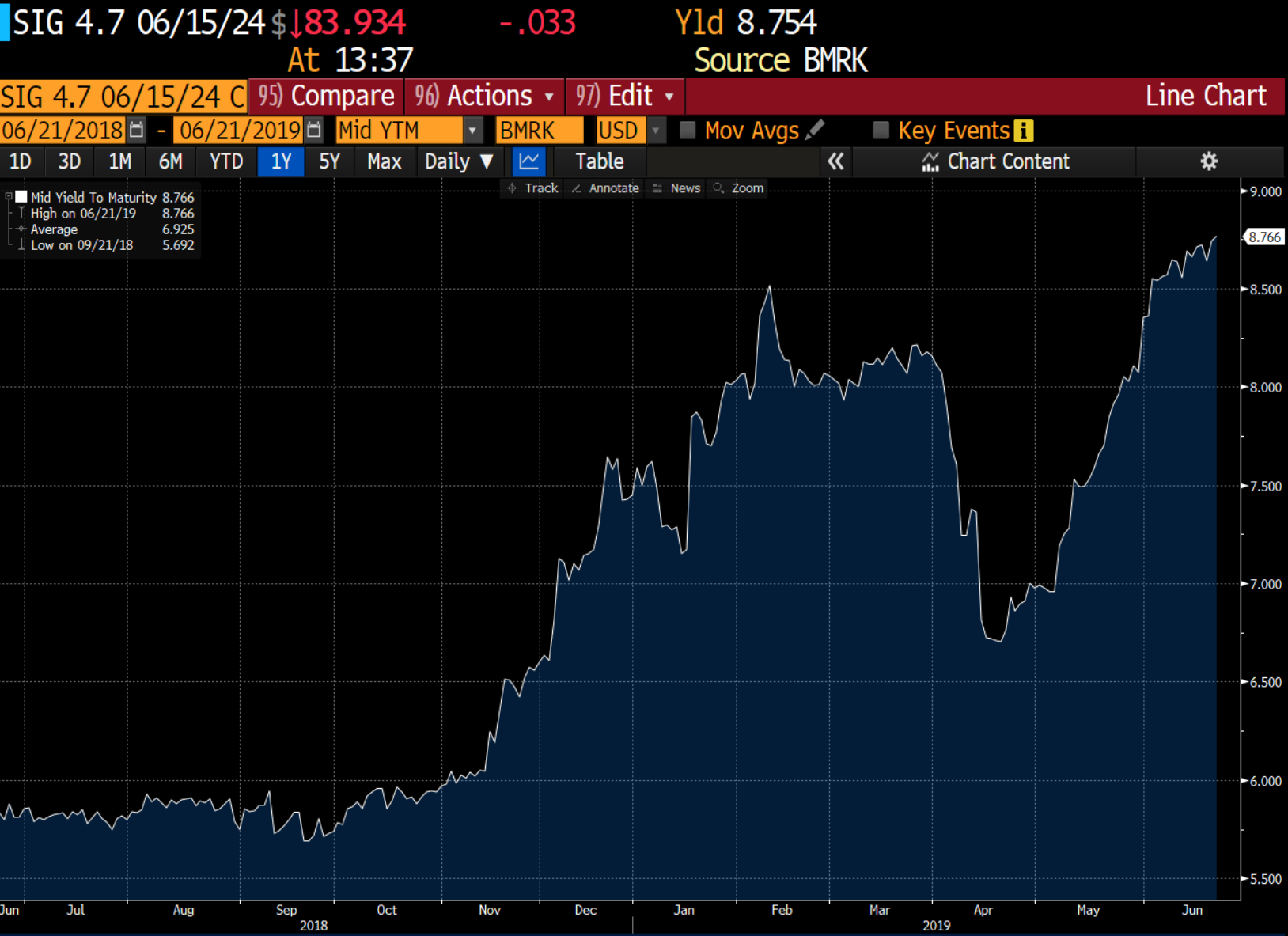1288x936 pixels.
Task: Click the USD currency field
Action: 621,131
